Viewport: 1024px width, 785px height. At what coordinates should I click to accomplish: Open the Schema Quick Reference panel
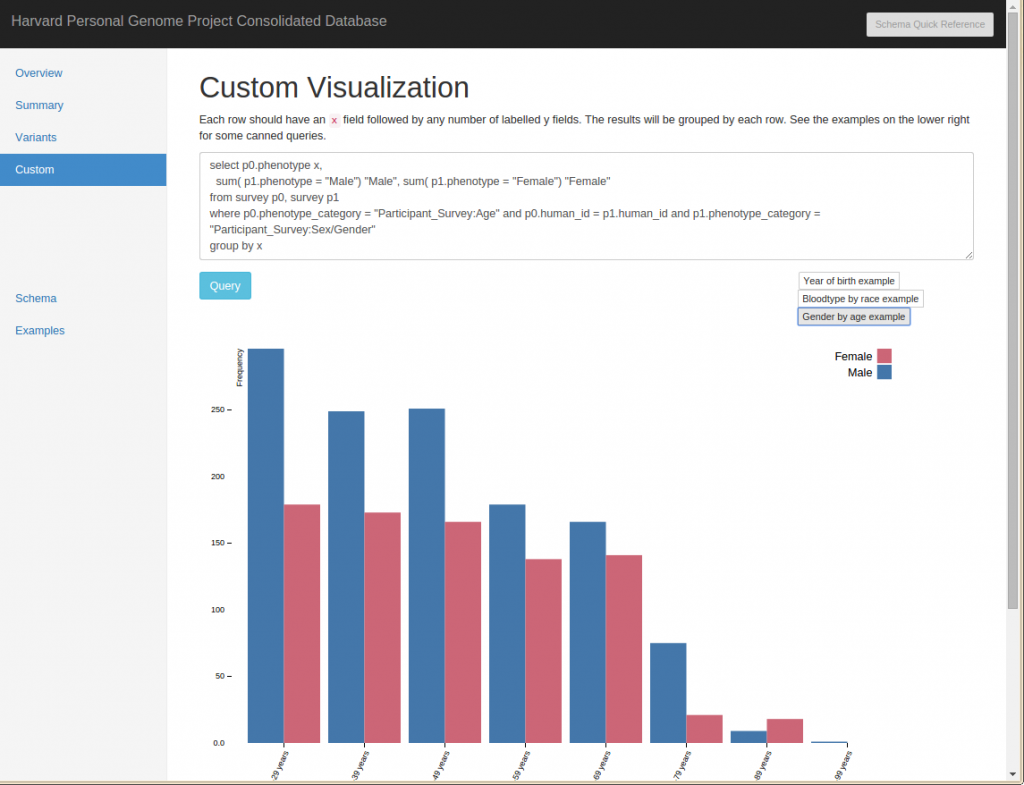tap(929, 24)
